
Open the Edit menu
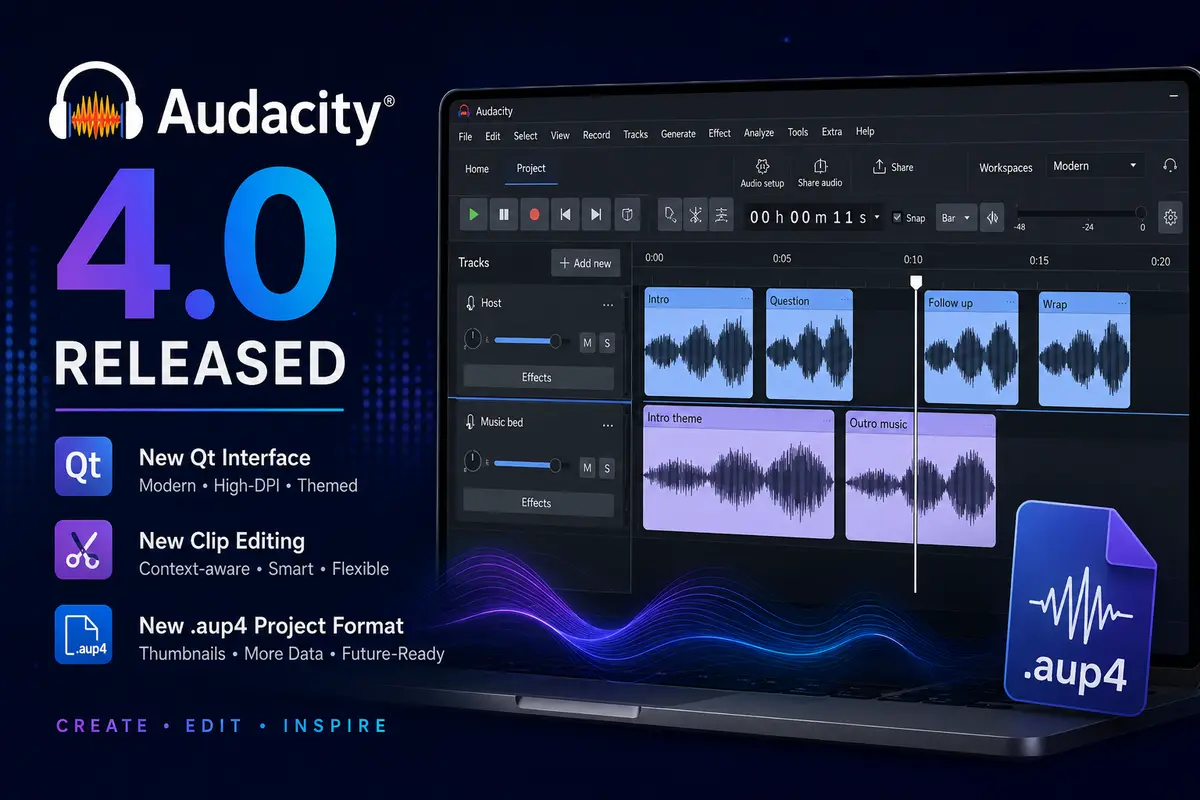[x=493, y=136]
